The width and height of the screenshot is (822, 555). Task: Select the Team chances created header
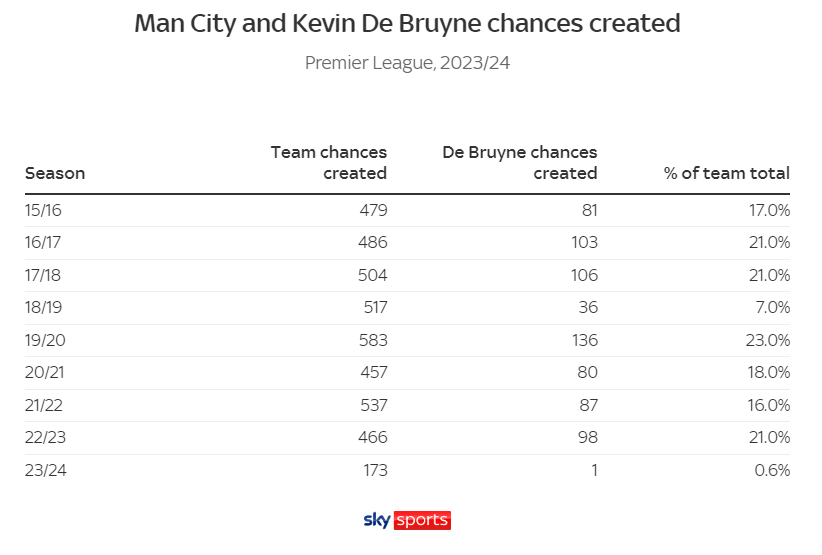(x=329, y=162)
